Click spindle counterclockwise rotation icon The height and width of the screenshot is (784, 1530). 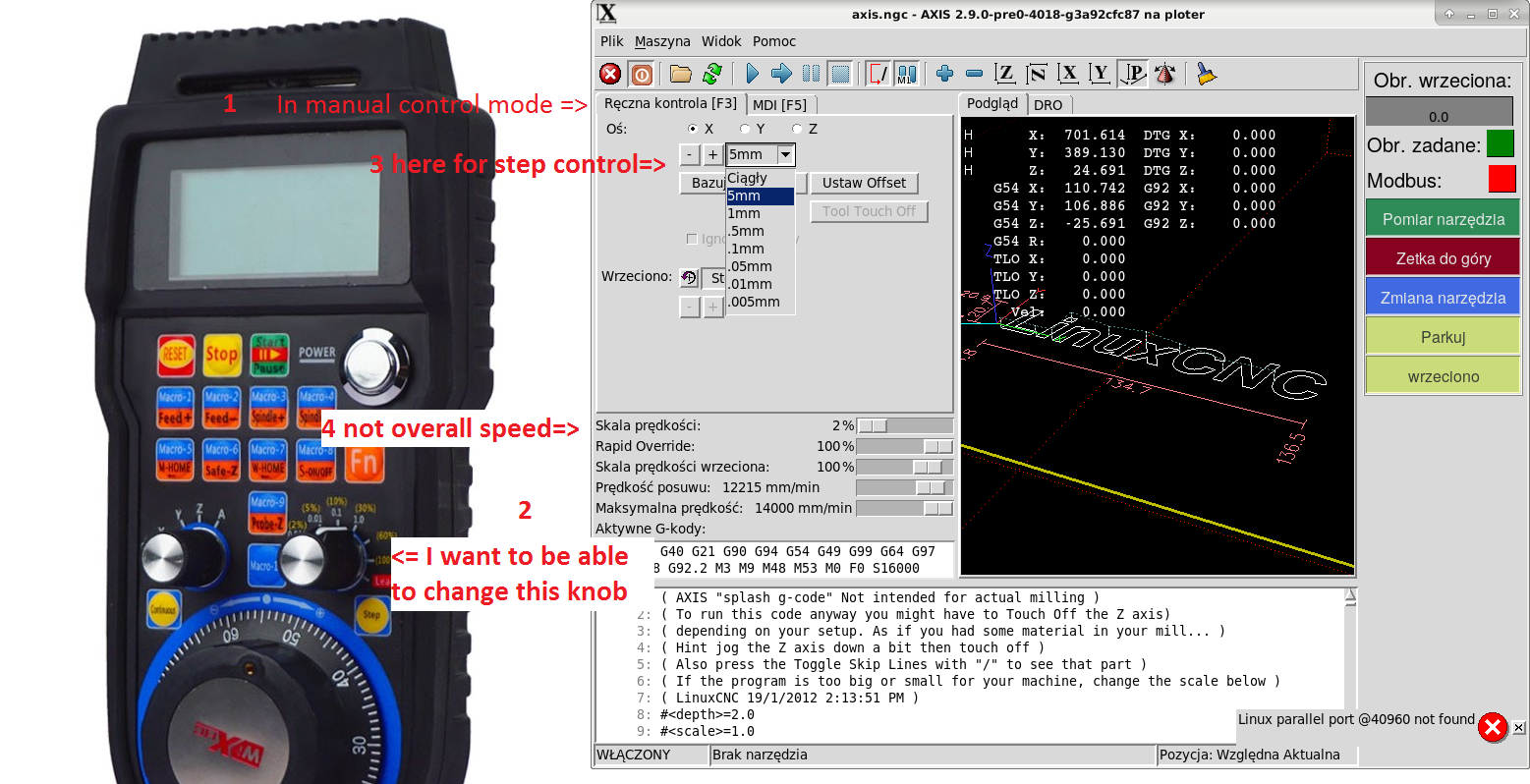click(x=689, y=278)
